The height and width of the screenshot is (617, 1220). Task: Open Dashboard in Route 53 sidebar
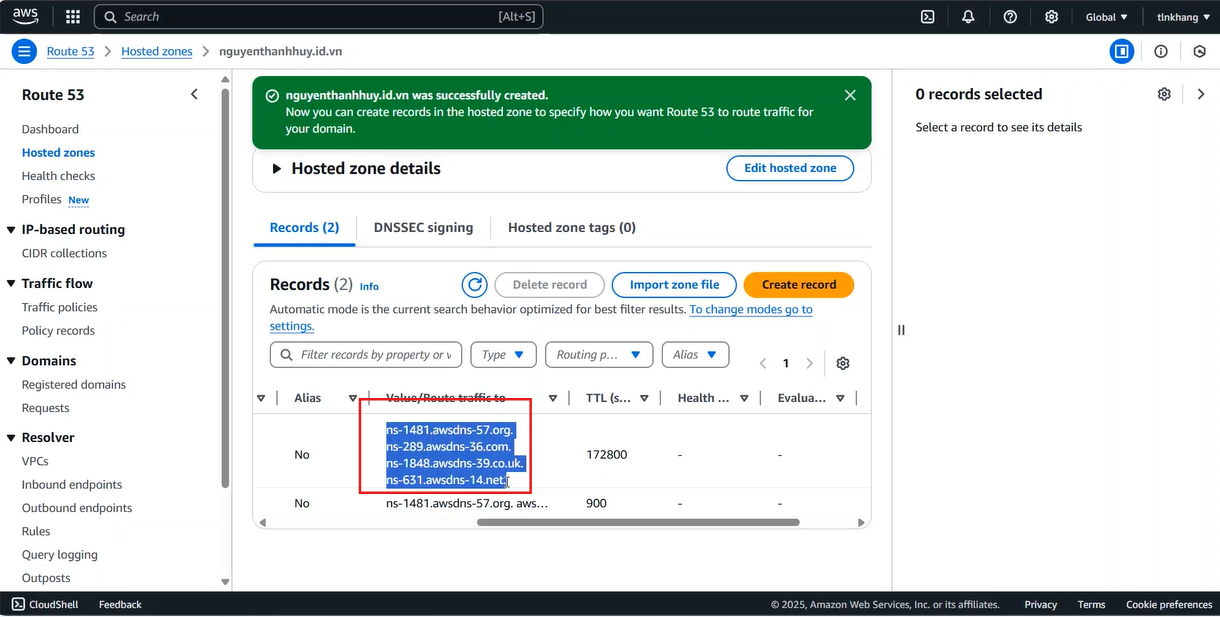50,129
